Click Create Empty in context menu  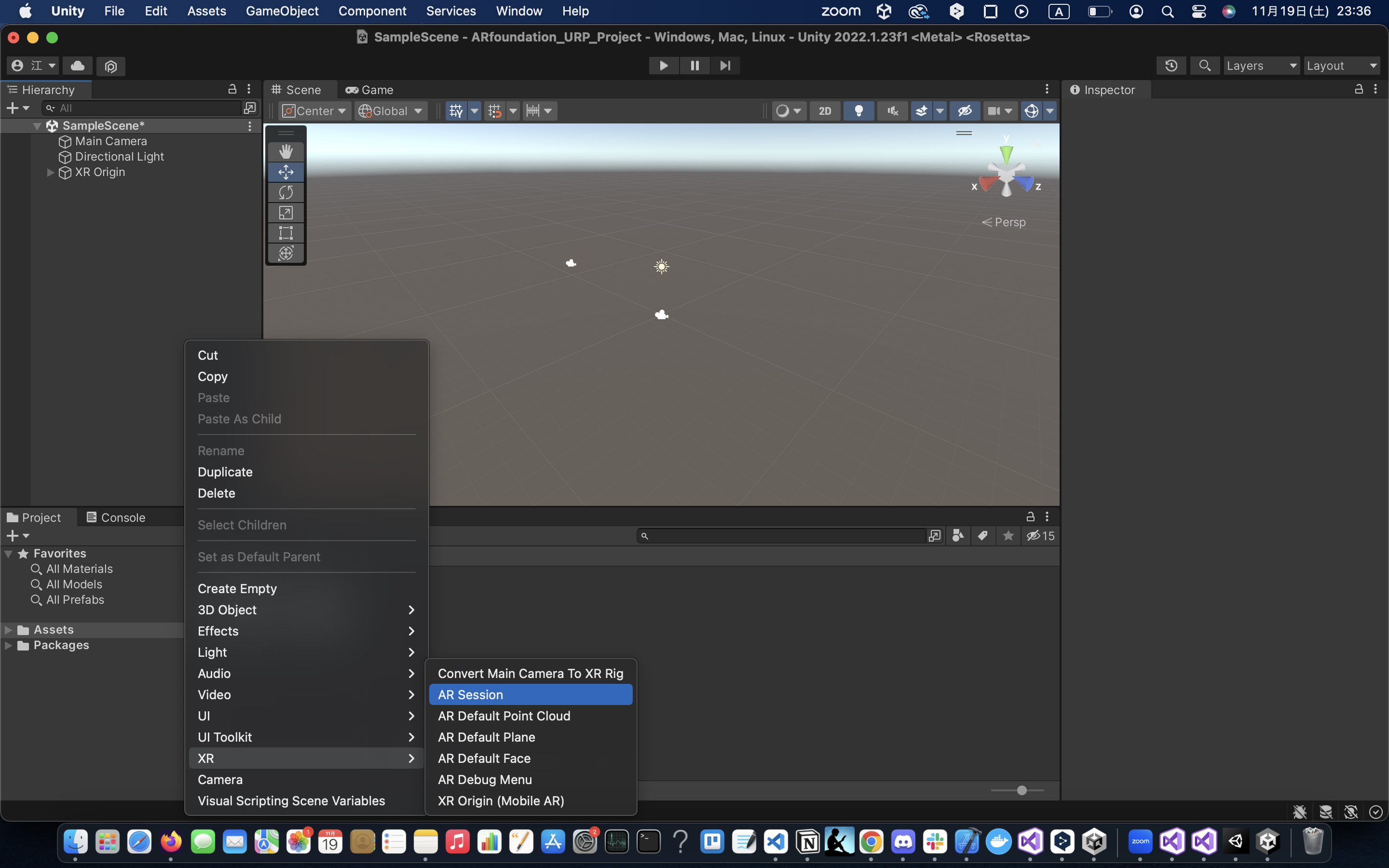coord(237,588)
